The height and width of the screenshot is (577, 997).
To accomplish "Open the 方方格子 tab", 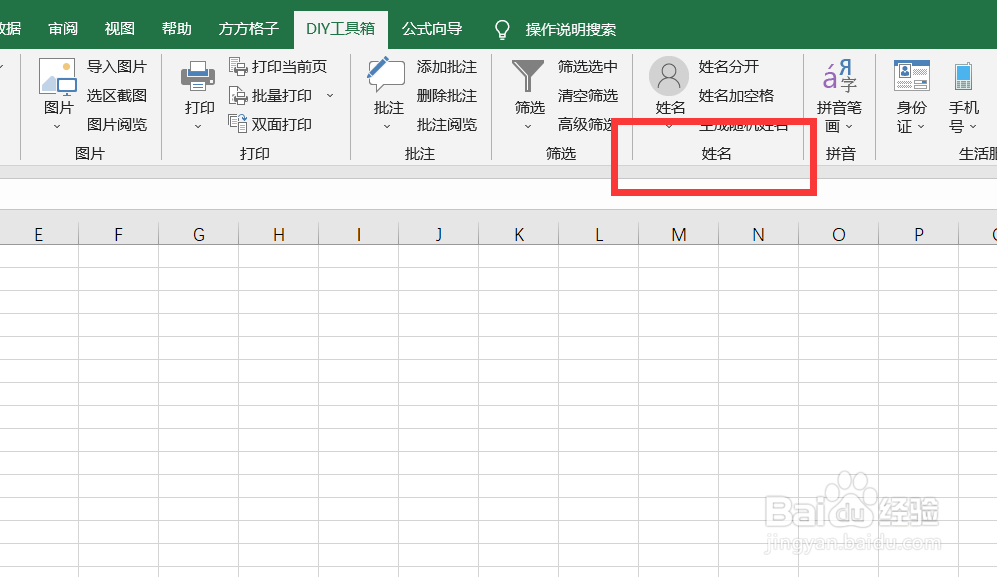I will pos(249,29).
